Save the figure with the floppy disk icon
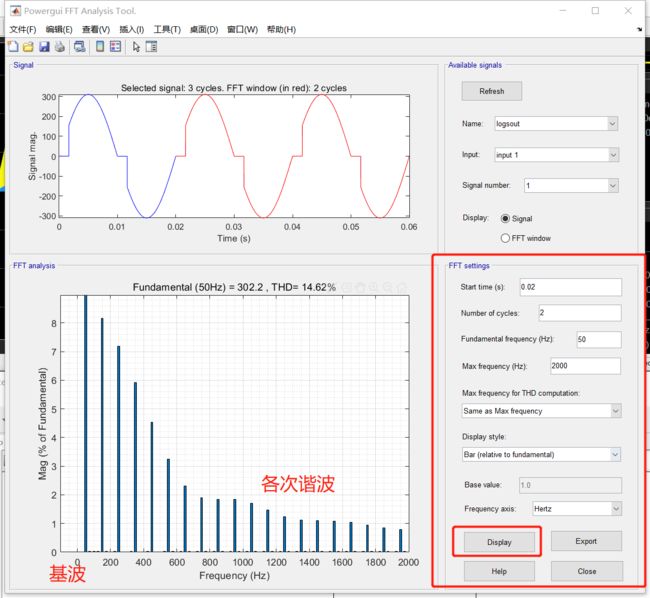This screenshot has height=598, width=650. pos(44,46)
